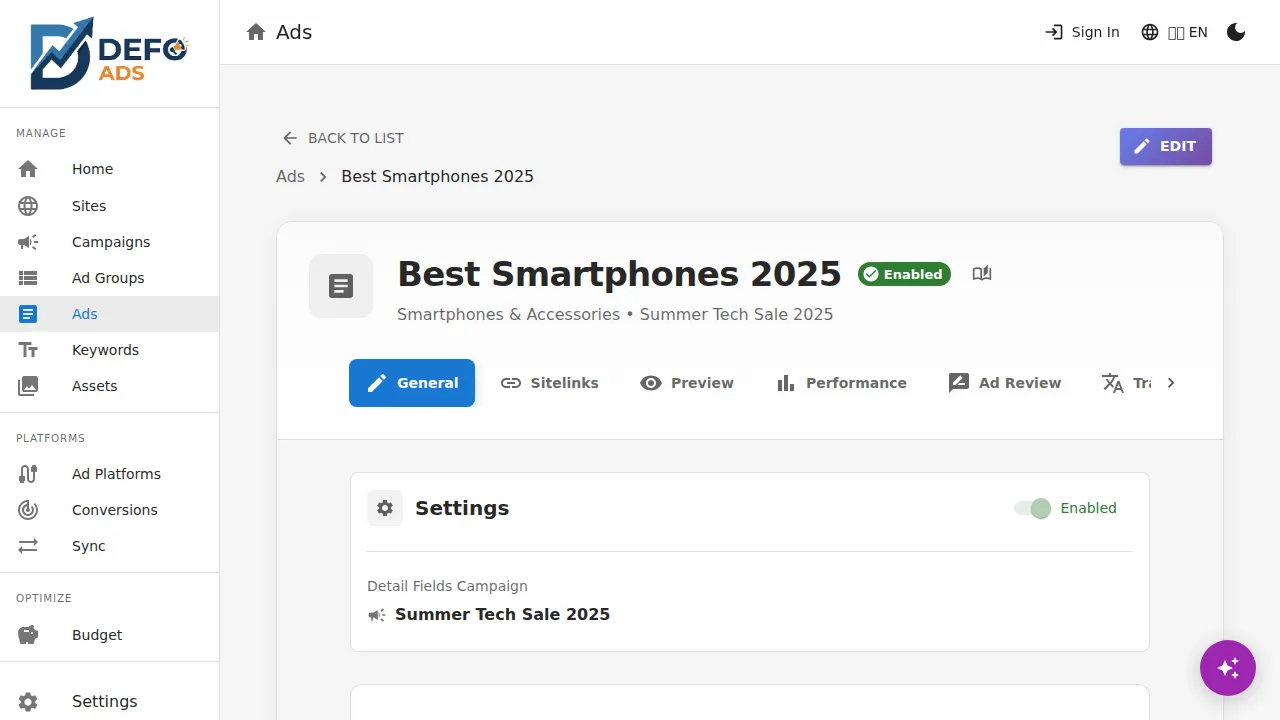Click the Ad Groups list icon
The height and width of the screenshot is (720, 1280).
coord(28,278)
